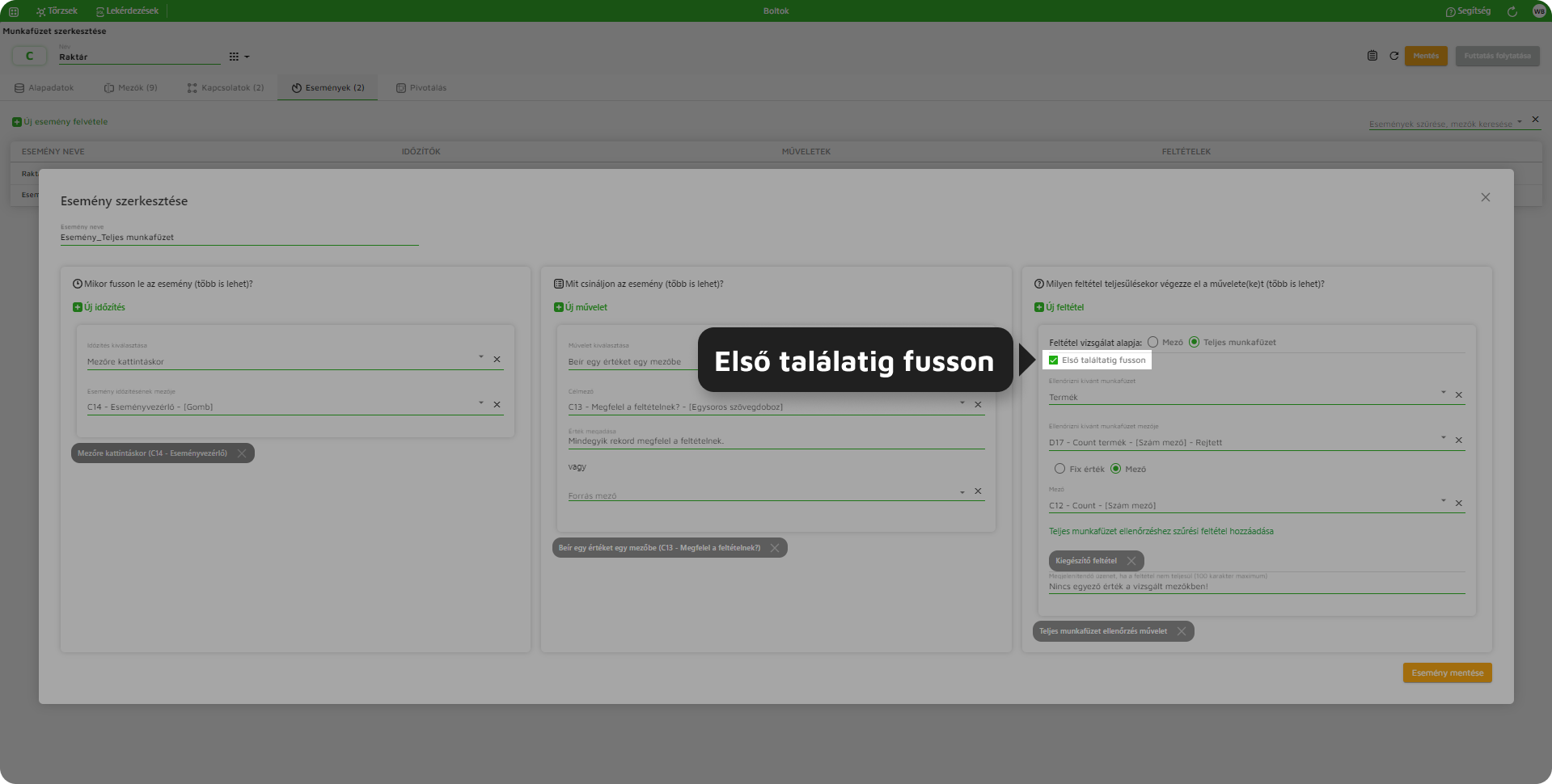Click the Mentés button
Image resolution: width=1552 pixels, height=784 pixels.
tap(1426, 56)
